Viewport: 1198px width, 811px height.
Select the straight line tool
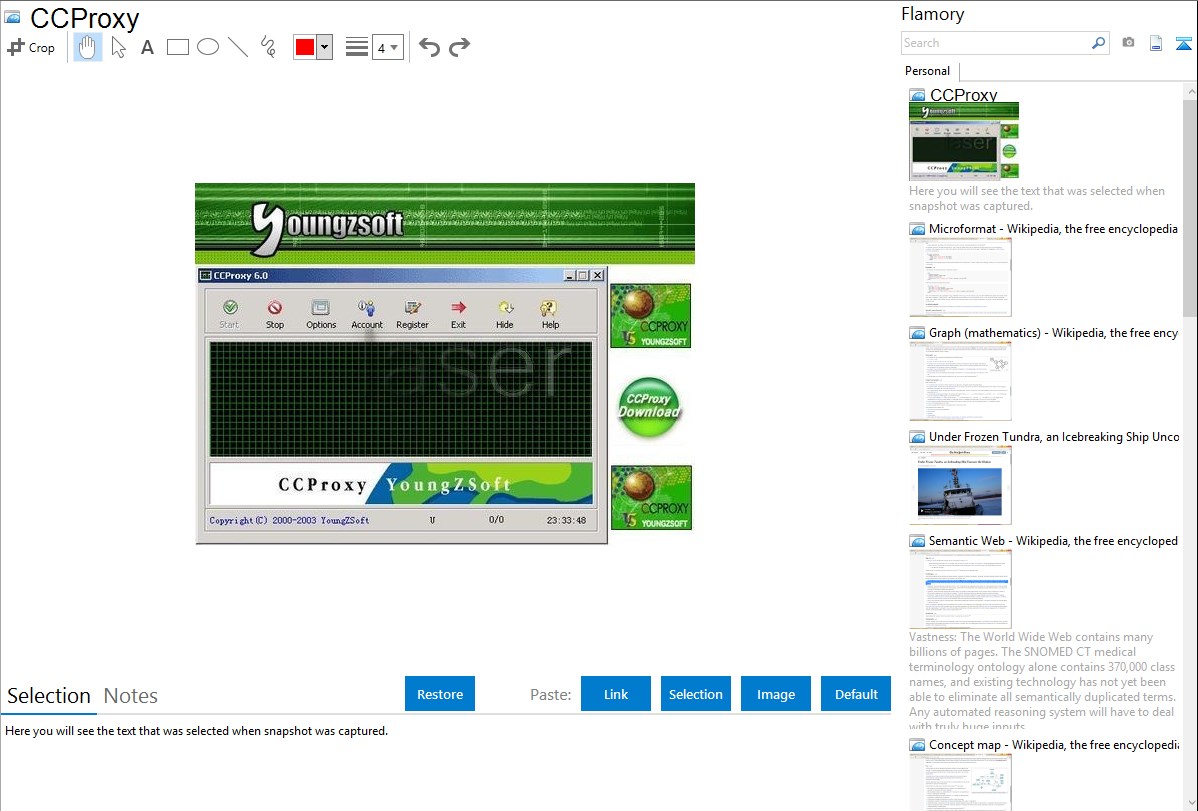tap(238, 47)
